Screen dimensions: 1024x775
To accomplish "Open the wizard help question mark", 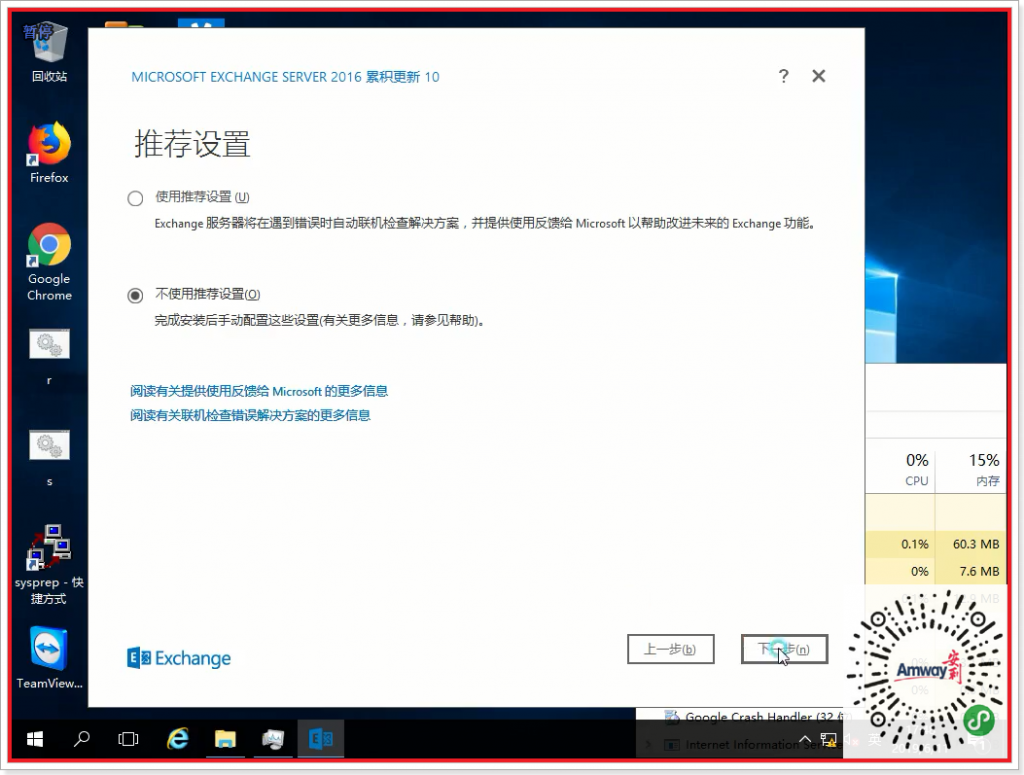I will coord(783,76).
